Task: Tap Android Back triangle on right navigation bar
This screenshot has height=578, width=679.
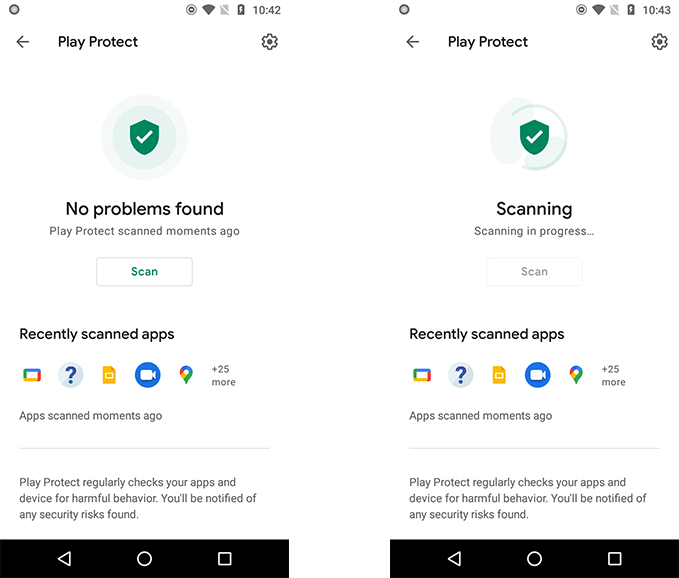Action: [454, 559]
